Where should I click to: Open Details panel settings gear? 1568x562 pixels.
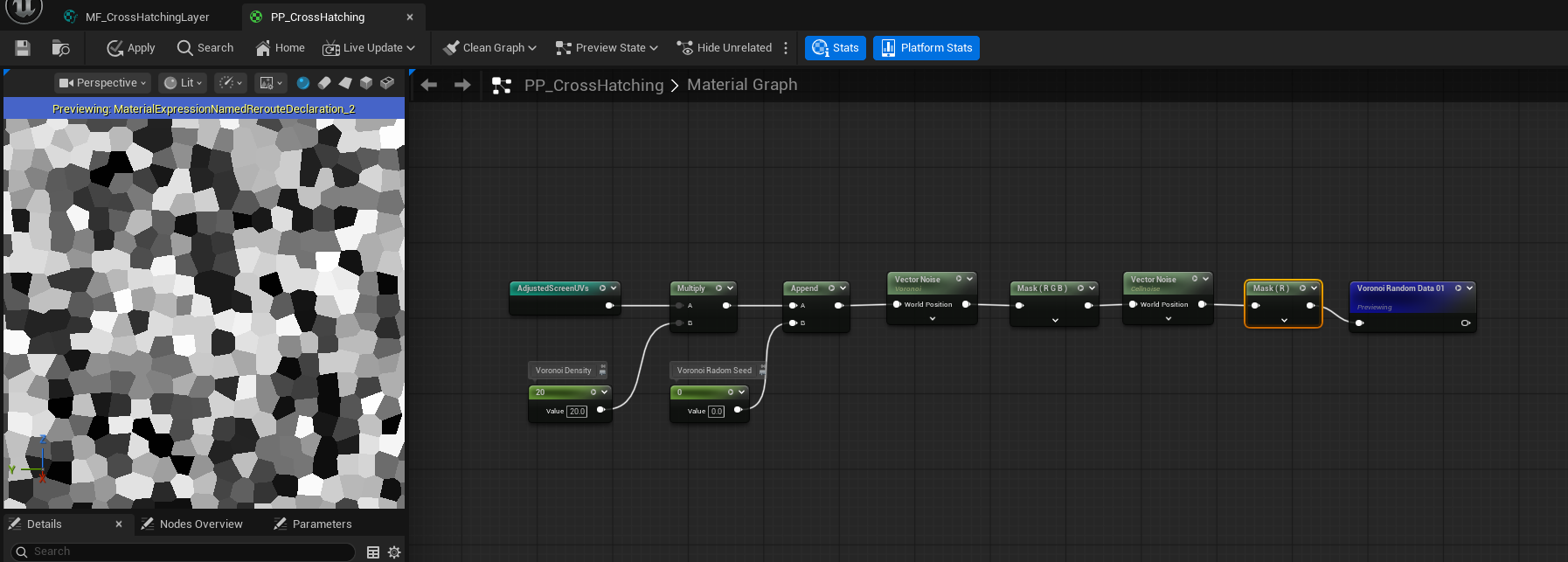click(x=394, y=552)
